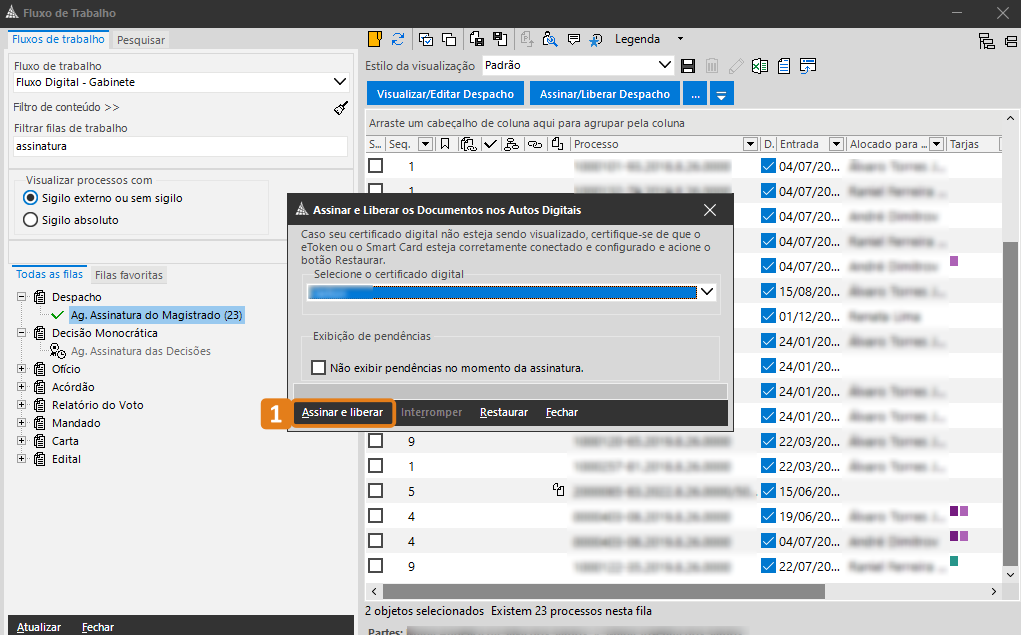The width and height of the screenshot is (1021, 635).
Task: Collapse the Despacho tree node
Action: [x=21, y=296]
